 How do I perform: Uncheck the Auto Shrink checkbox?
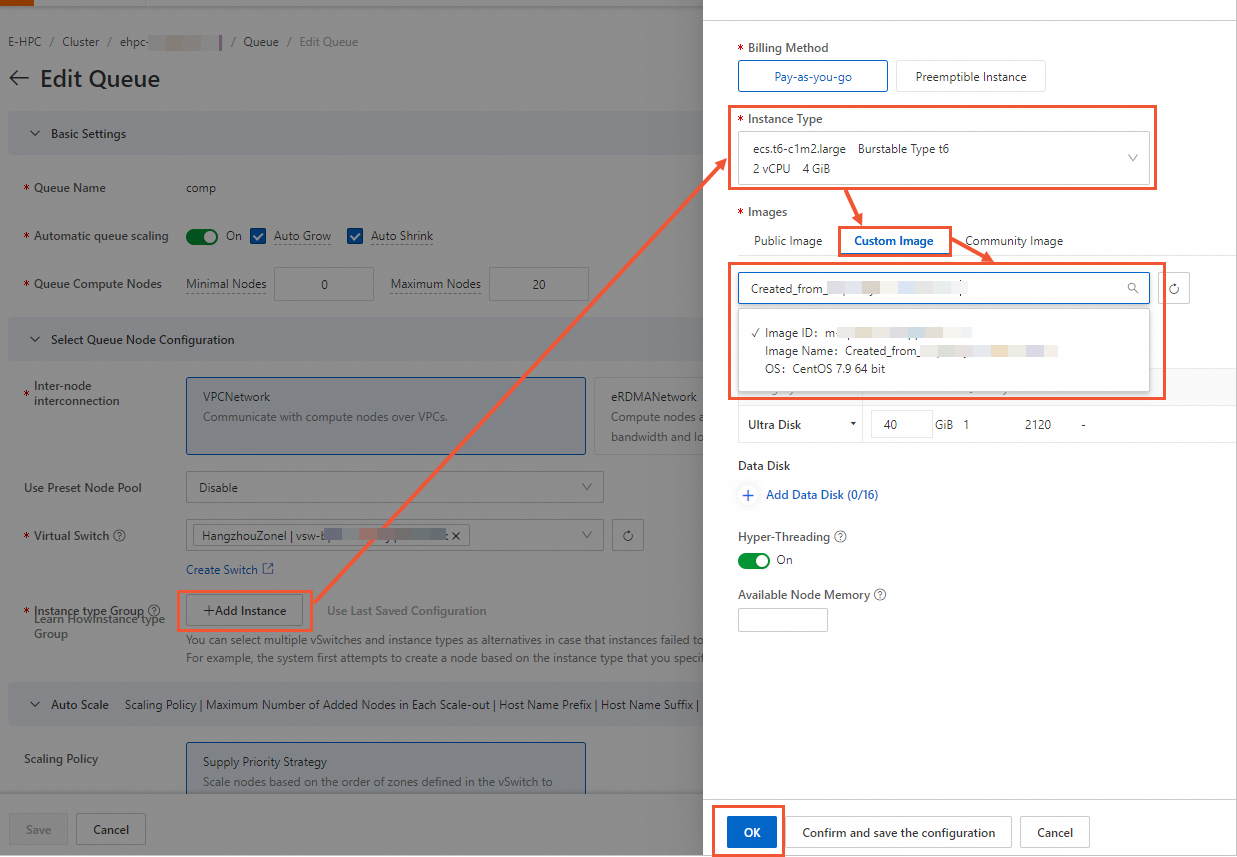pos(355,236)
